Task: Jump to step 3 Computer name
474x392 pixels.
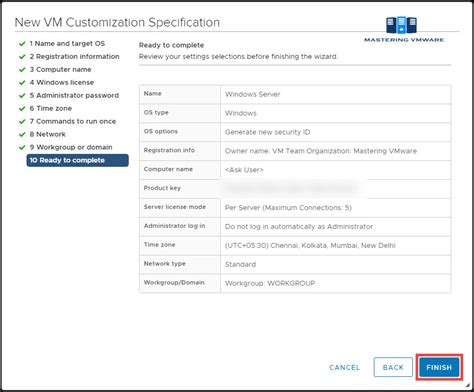Action: click(x=60, y=70)
